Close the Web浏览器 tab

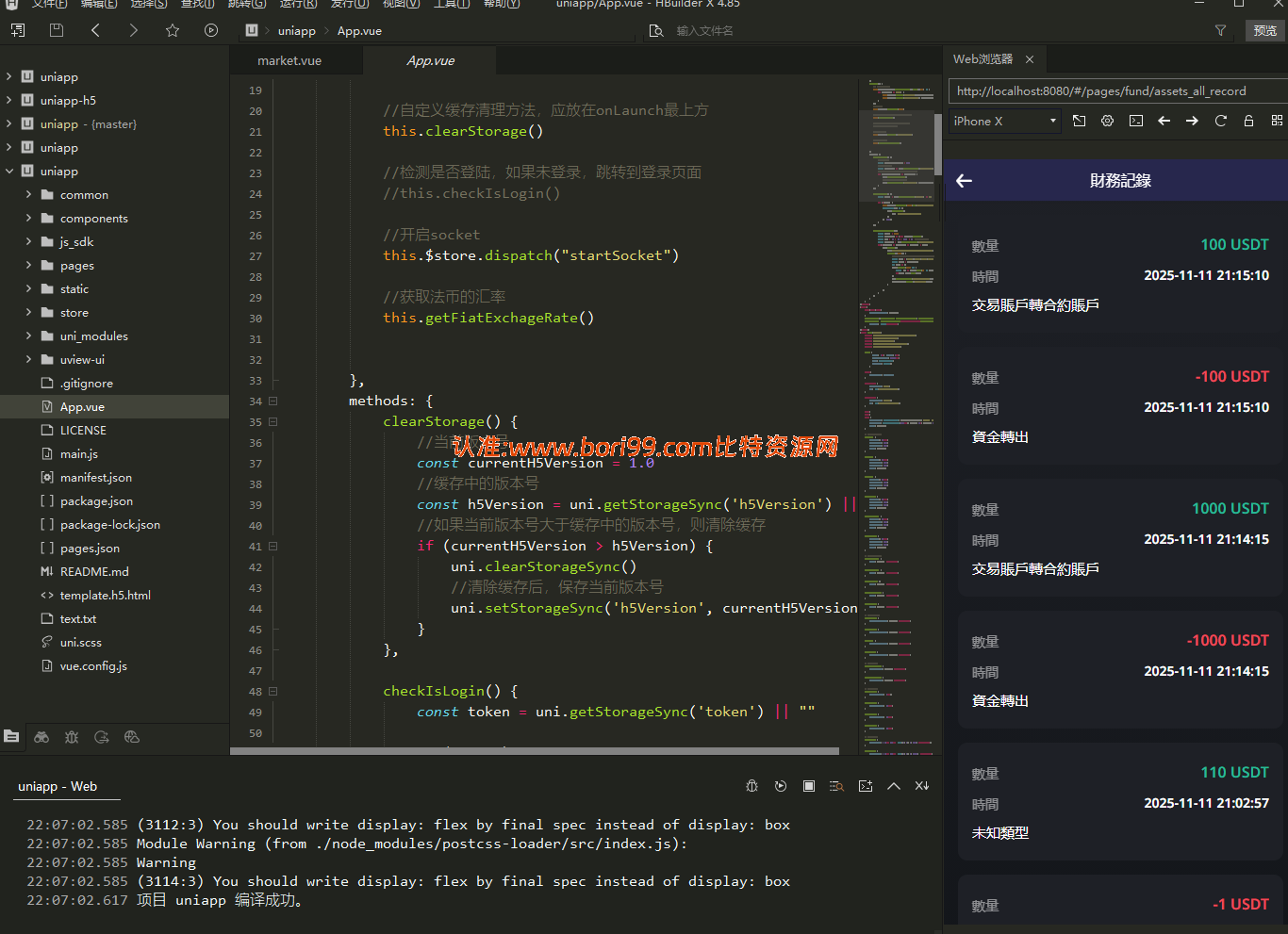[1030, 59]
